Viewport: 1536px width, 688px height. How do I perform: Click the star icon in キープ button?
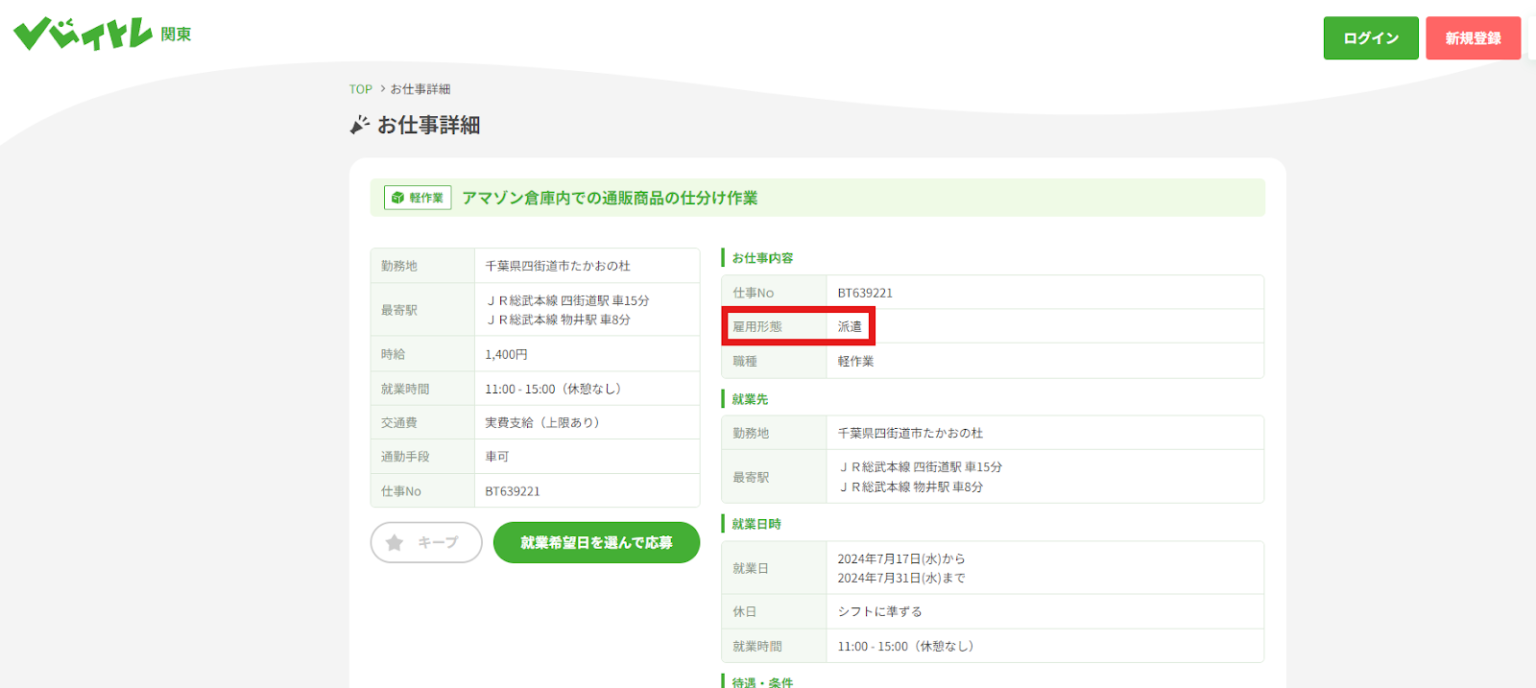click(395, 542)
